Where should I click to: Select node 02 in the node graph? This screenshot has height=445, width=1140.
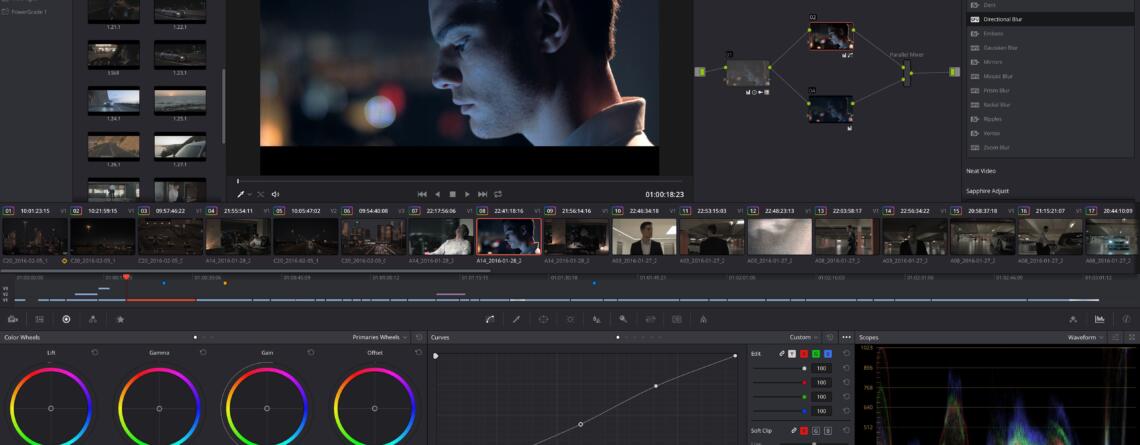click(x=830, y=36)
